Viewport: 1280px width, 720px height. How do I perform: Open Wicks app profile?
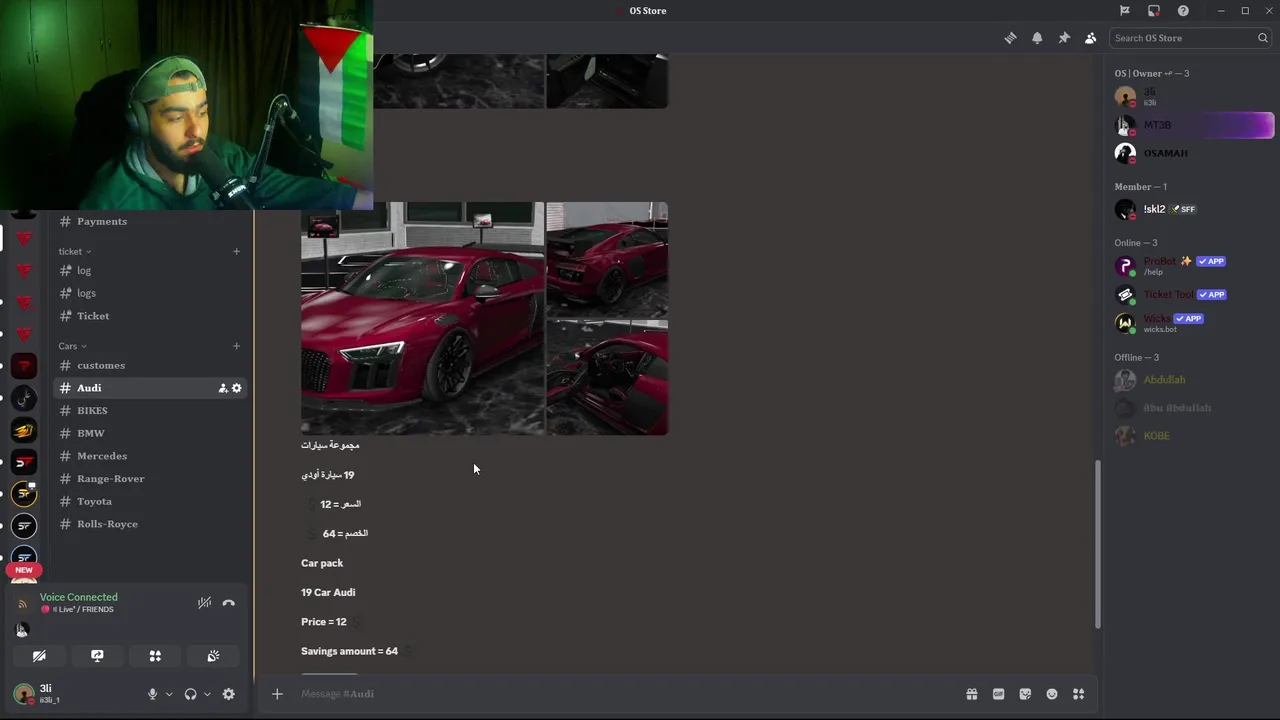[1193, 323]
